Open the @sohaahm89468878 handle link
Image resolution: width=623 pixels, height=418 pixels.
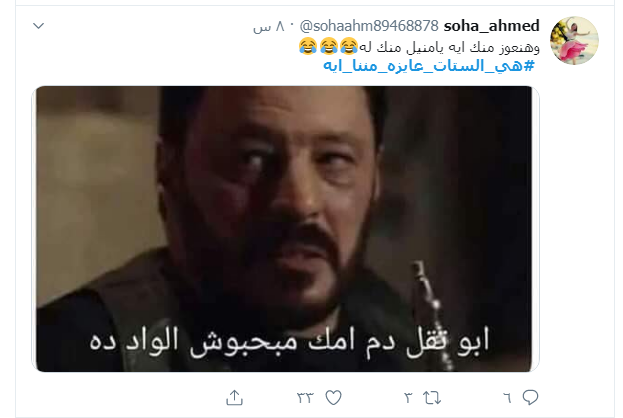369,26
